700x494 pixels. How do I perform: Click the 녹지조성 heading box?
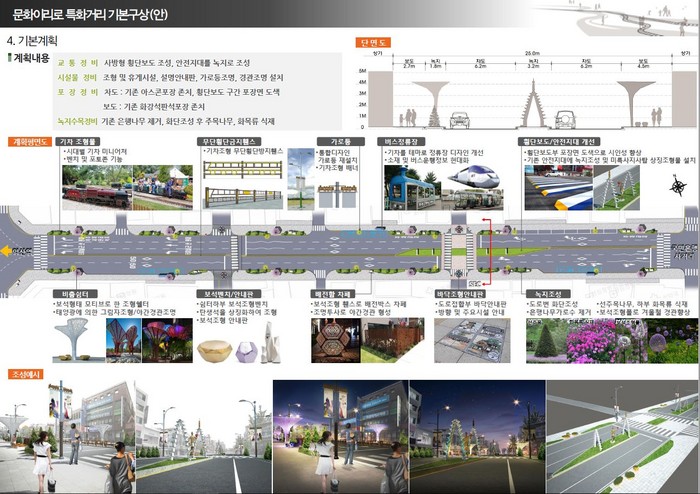click(552, 293)
